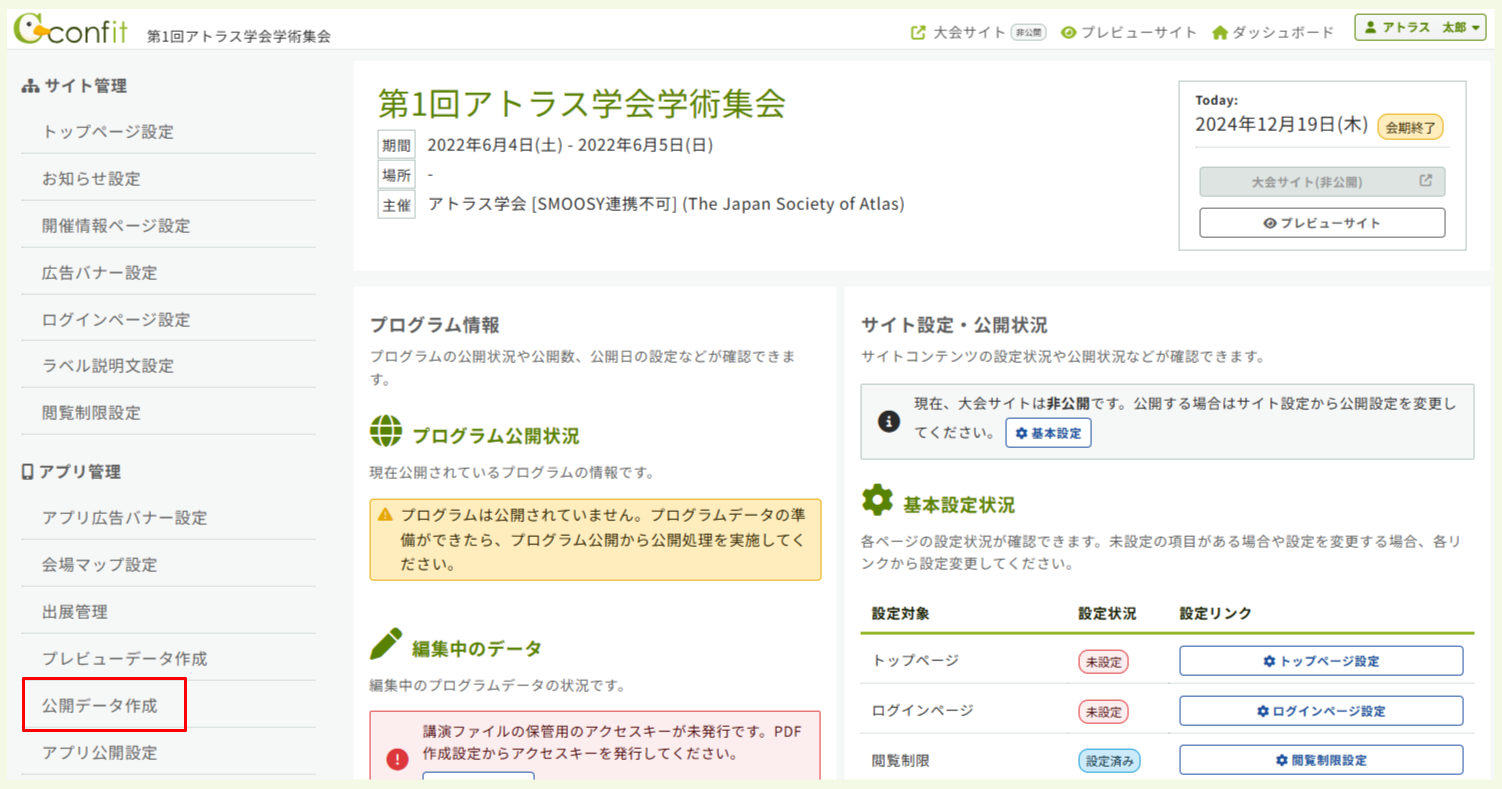The width and height of the screenshot is (1502, 789).
Task: Click the eye icon before プレビューサイト in header
Action: 1067,31
